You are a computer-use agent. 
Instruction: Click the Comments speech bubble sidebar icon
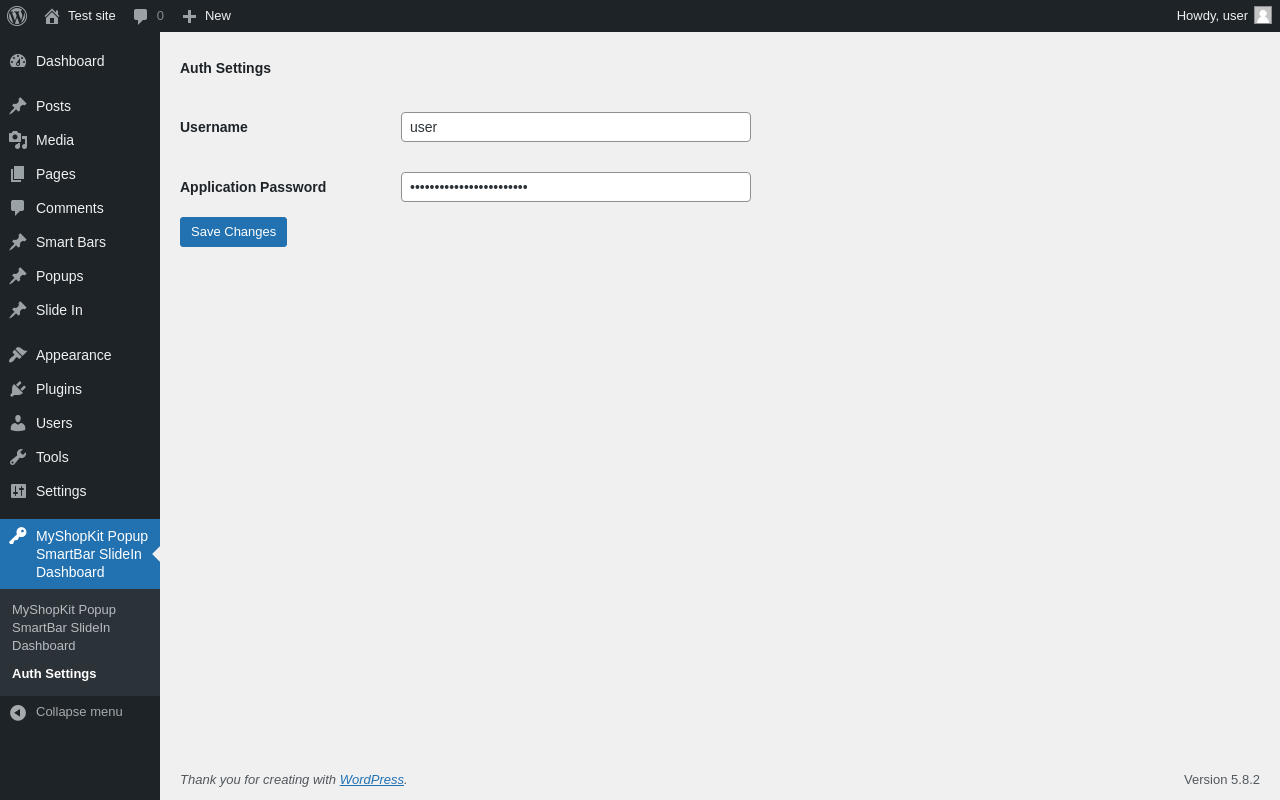click(x=18, y=208)
